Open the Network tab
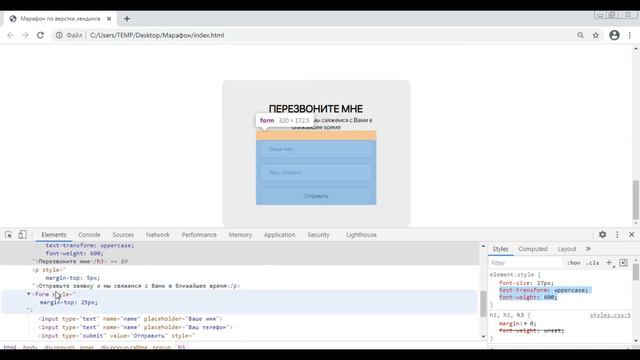Image resolution: width=640 pixels, height=360 pixels. click(x=158, y=235)
